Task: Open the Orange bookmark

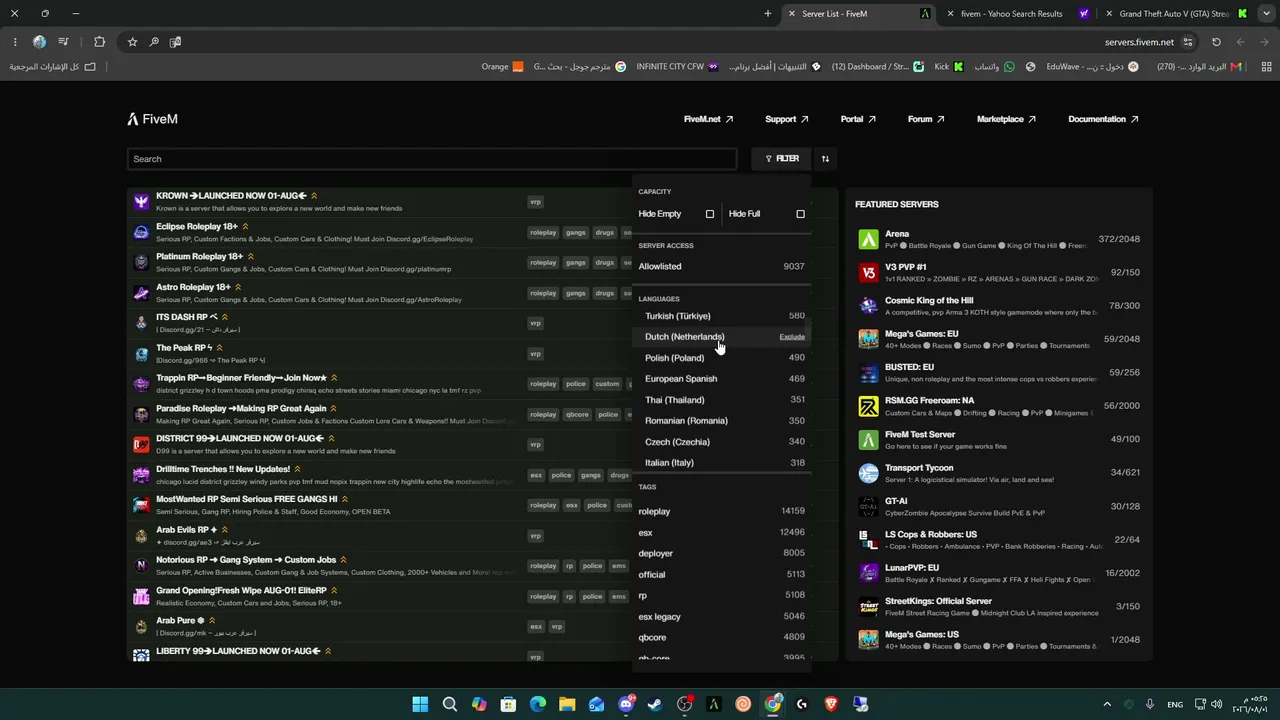Action: click(502, 67)
